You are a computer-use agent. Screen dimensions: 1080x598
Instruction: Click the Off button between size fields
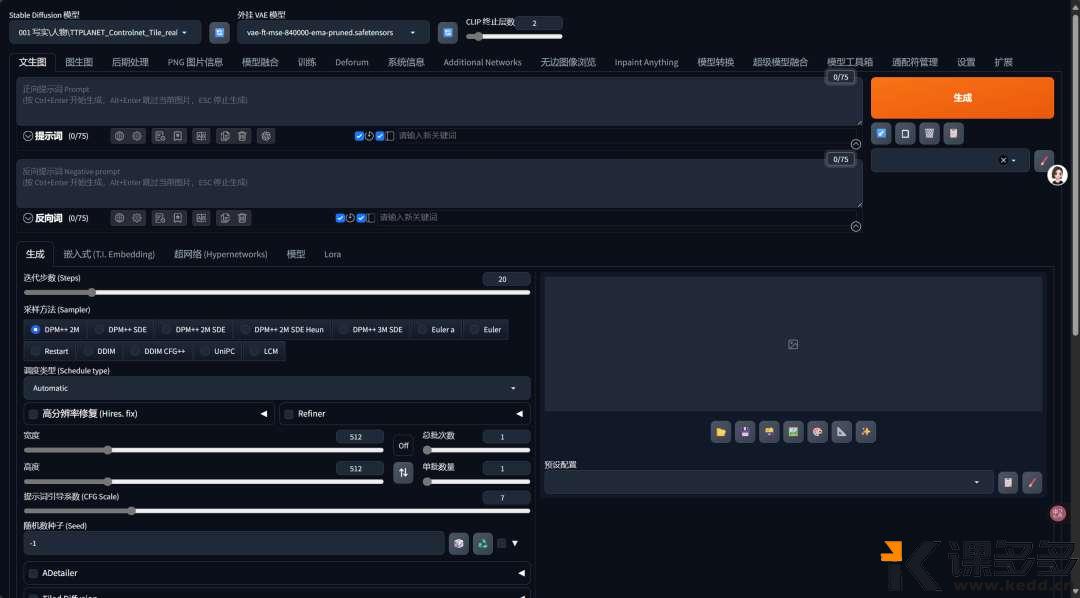(x=403, y=445)
